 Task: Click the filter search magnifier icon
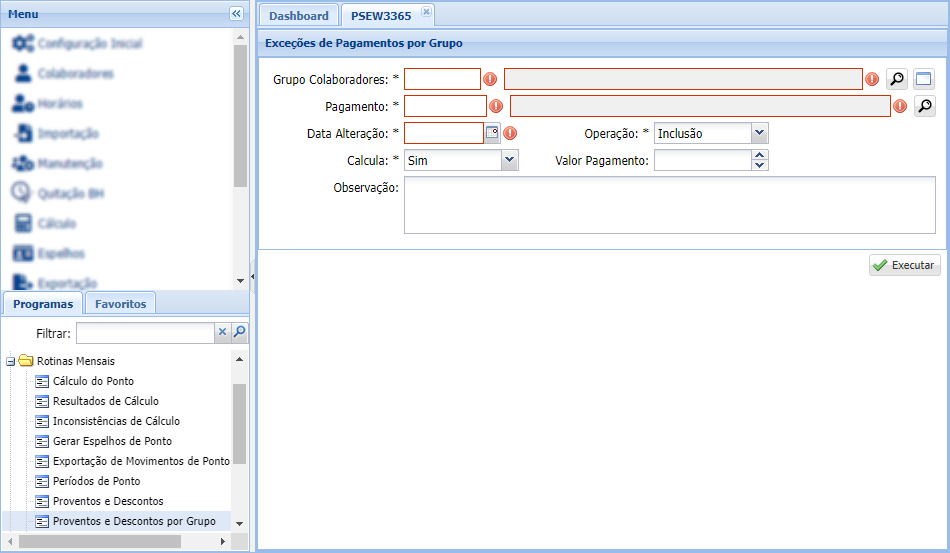point(240,333)
